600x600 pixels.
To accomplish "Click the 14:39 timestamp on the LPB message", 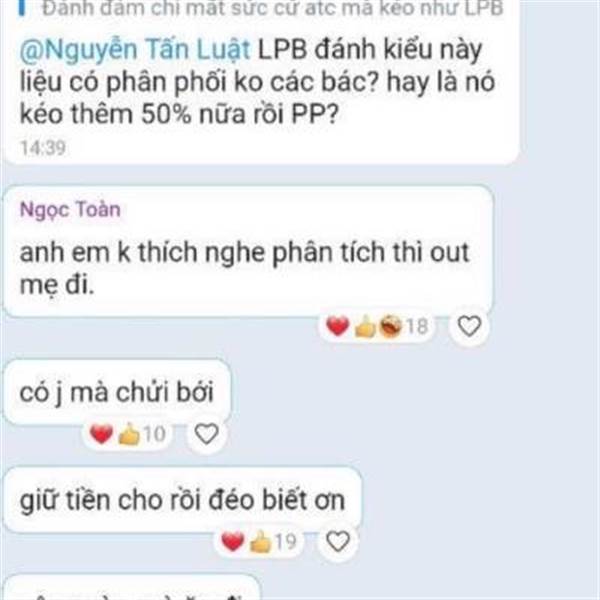I will tap(43, 148).
